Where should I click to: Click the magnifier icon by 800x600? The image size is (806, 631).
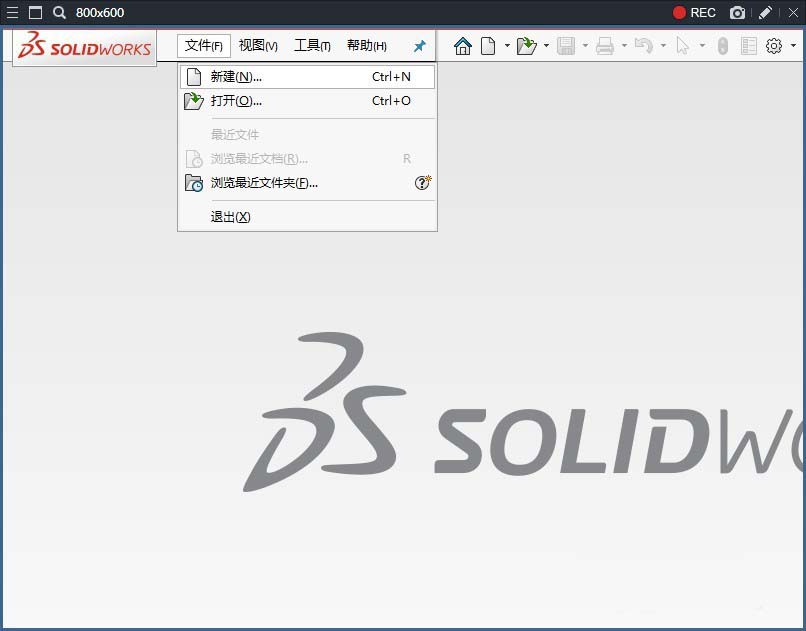point(60,12)
